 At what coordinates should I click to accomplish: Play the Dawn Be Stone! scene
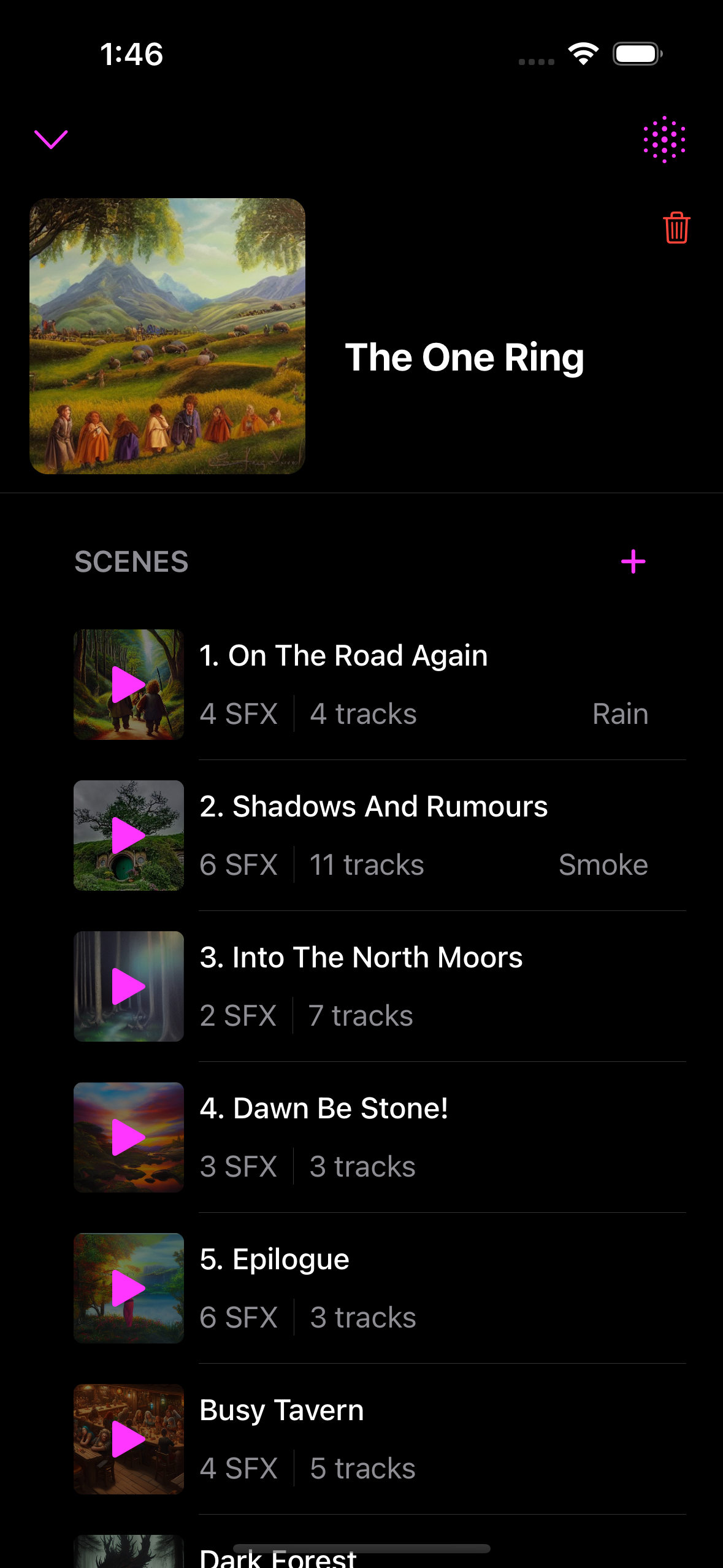click(128, 1137)
